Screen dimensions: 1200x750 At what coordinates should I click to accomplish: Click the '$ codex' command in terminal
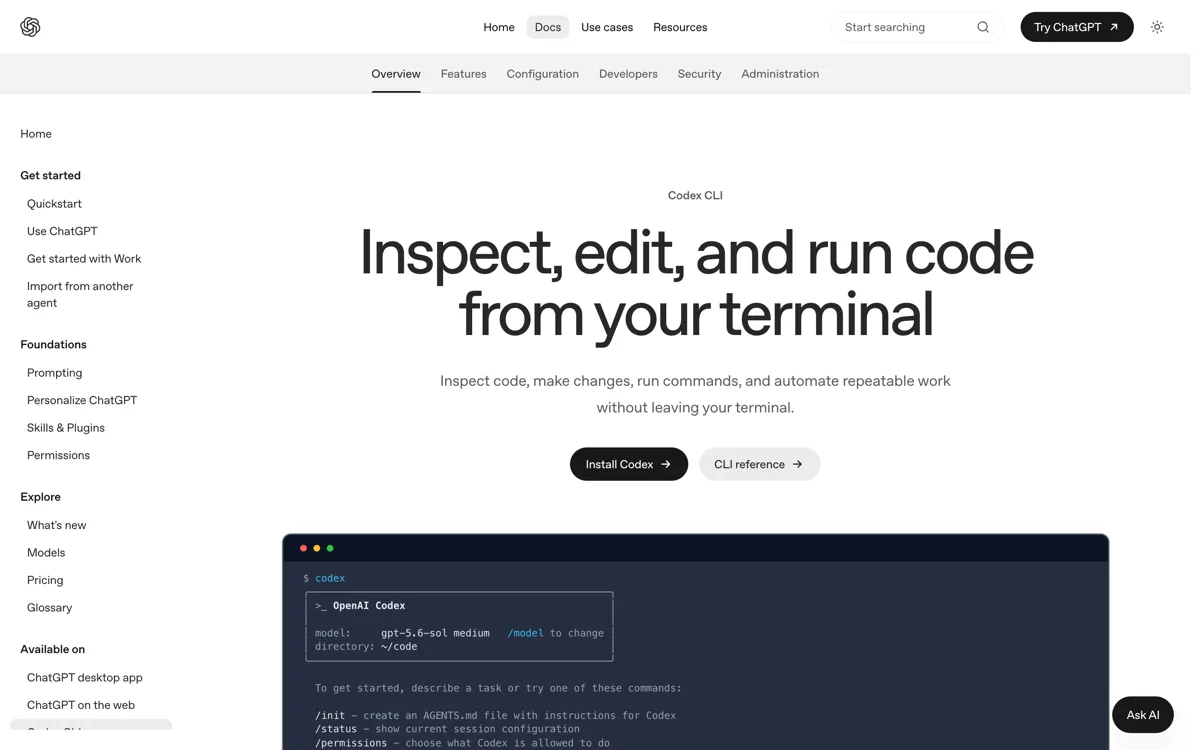(324, 578)
